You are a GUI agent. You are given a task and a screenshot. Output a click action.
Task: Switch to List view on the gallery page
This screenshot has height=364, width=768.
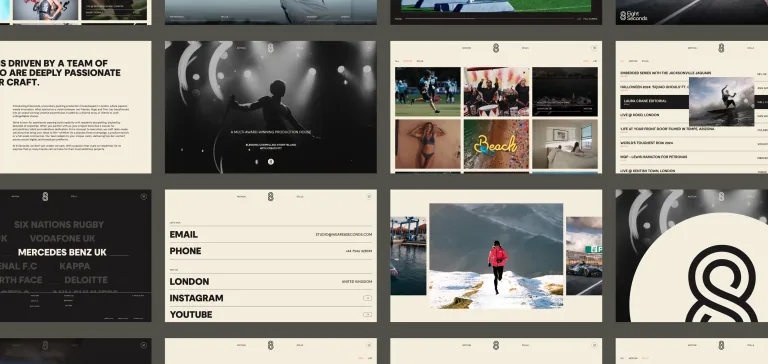[595, 61]
